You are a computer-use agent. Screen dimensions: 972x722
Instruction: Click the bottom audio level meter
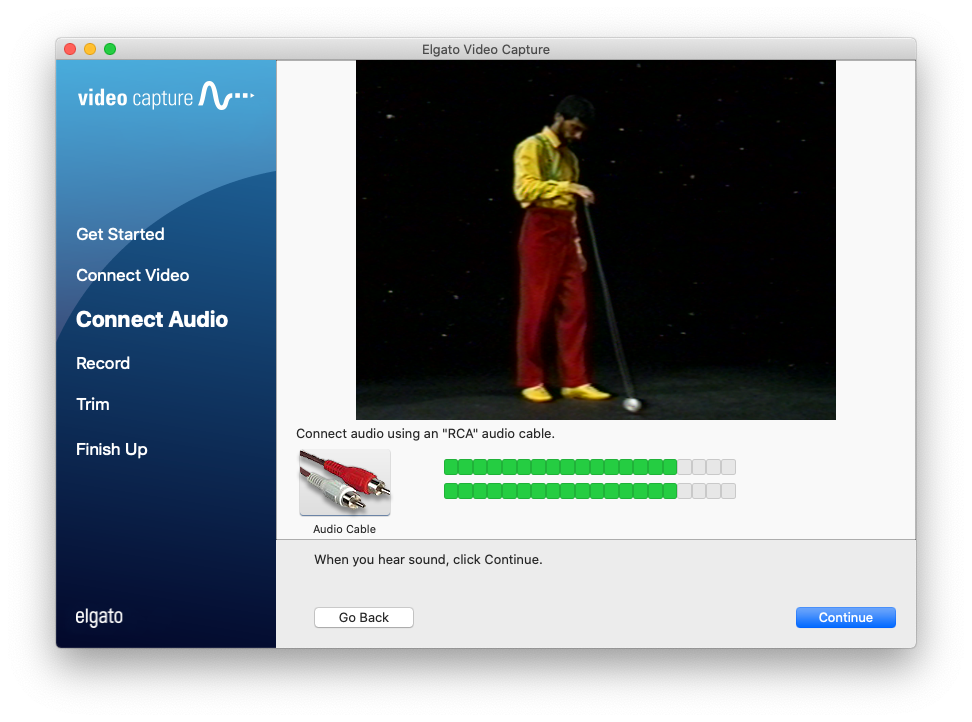[590, 491]
